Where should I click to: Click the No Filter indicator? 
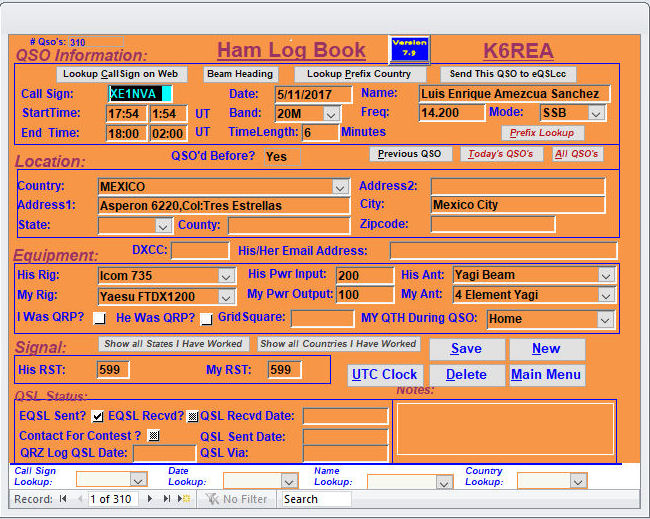coord(237,499)
